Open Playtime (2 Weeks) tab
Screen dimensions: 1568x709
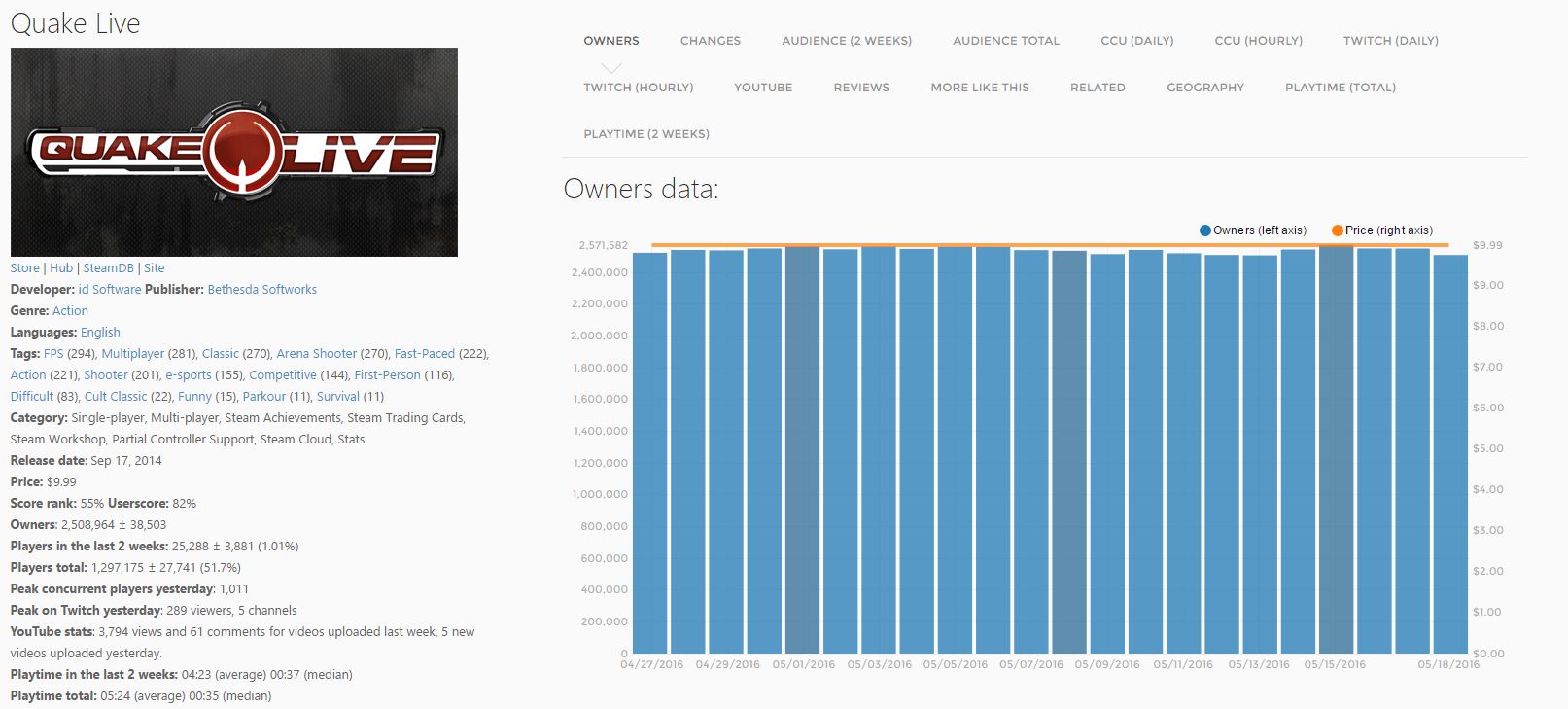click(x=645, y=134)
